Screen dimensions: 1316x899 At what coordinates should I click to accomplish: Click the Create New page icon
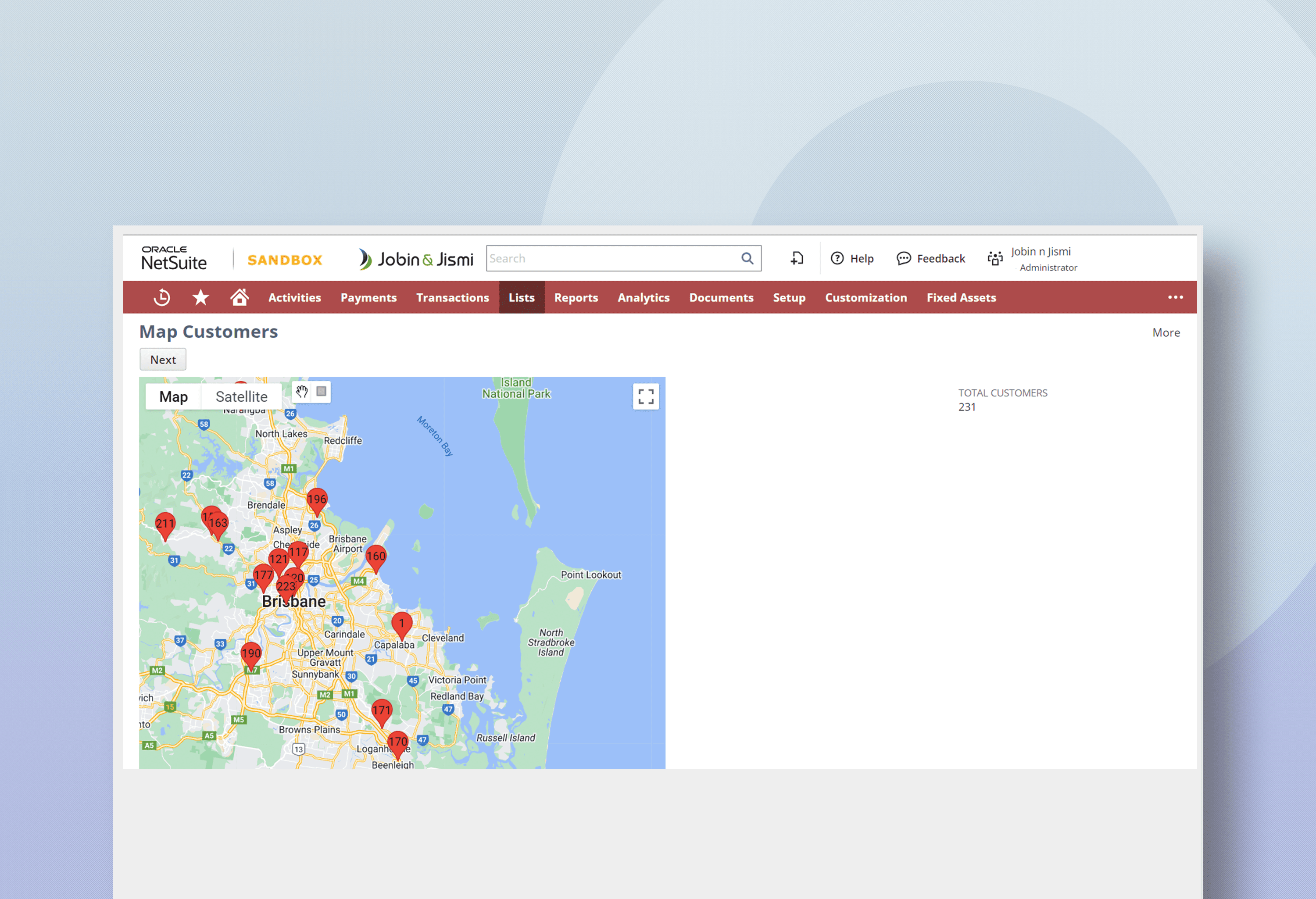pyautogui.click(x=797, y=258)
